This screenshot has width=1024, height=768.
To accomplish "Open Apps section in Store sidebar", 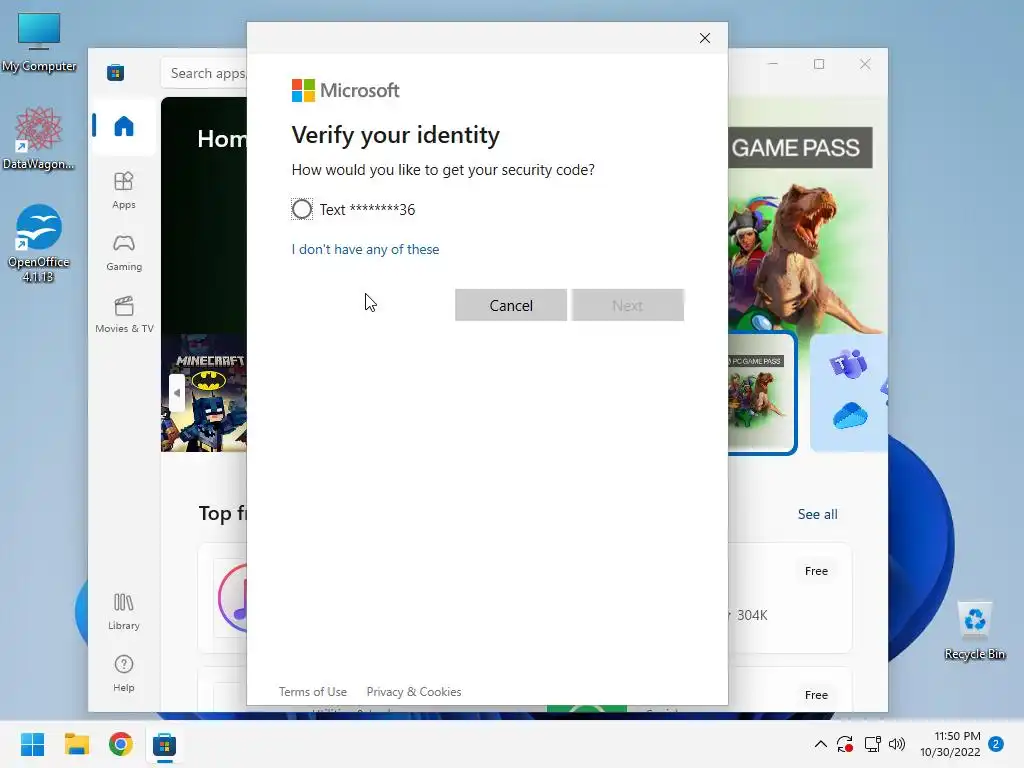I will [x=123, y=190].
